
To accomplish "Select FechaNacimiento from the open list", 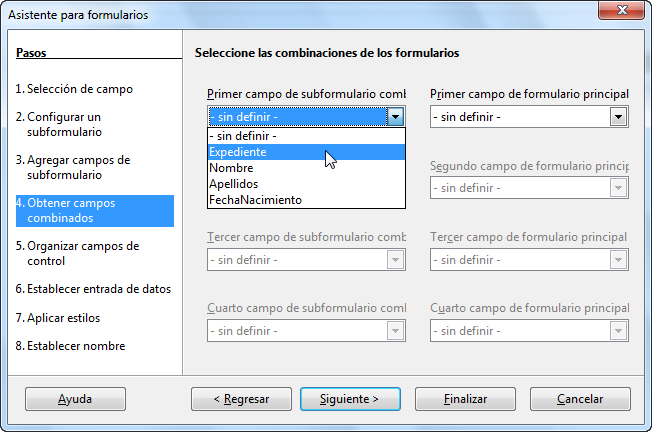I will [x=306, y=200].
